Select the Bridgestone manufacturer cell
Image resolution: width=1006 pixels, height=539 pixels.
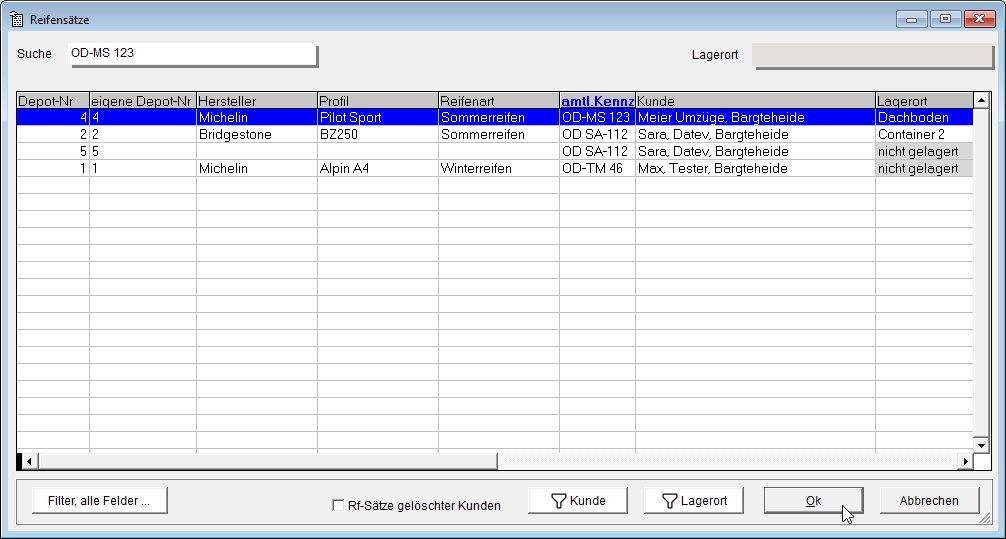[257, 135]
